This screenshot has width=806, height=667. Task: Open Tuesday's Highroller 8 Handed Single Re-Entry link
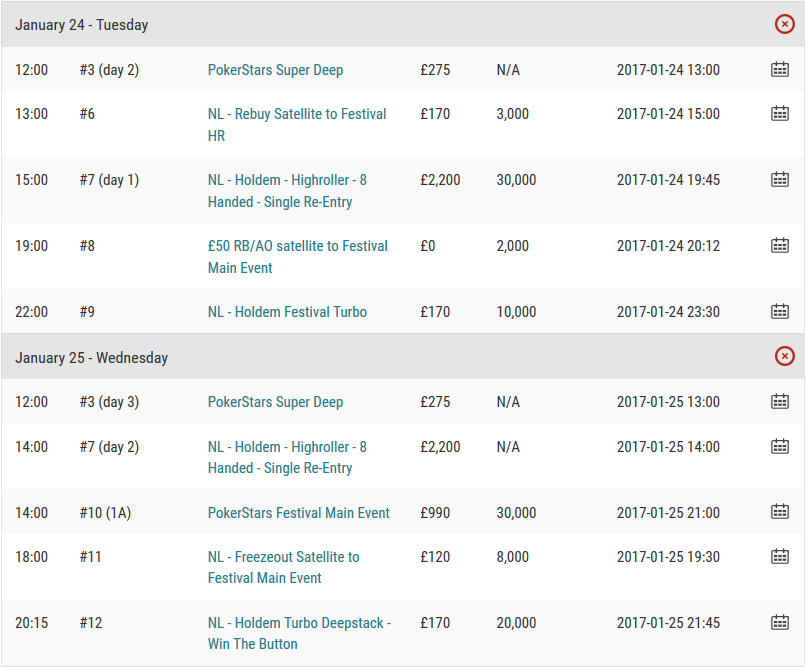[x=287, y=191]
